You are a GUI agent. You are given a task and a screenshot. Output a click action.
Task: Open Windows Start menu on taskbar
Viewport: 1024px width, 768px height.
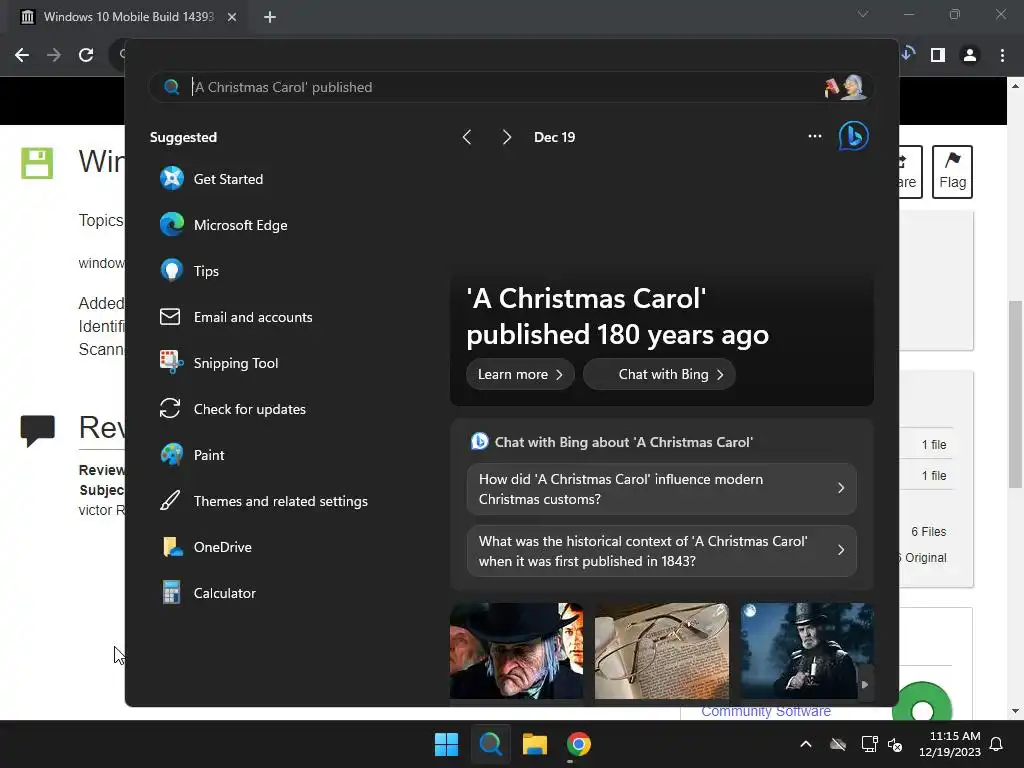coord(447,744)
